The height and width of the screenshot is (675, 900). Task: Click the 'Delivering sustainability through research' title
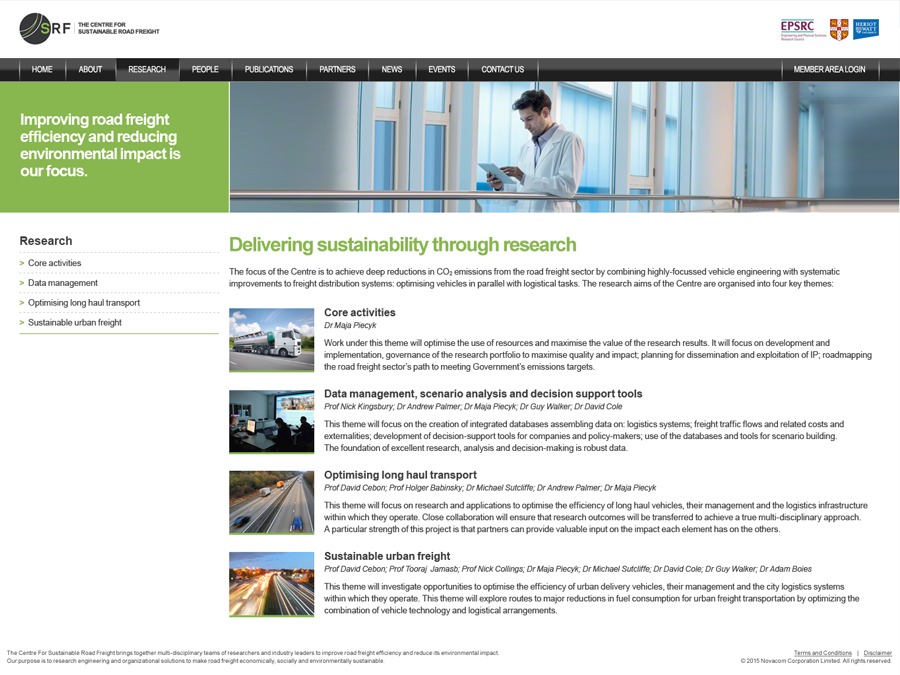pyautogui.click(x=402, y=245)
